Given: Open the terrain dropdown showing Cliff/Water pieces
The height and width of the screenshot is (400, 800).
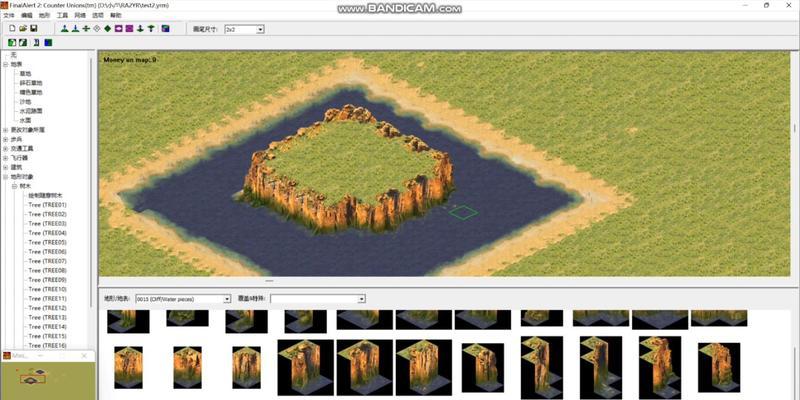Looking at the screenshot, I should click(183, 299).
